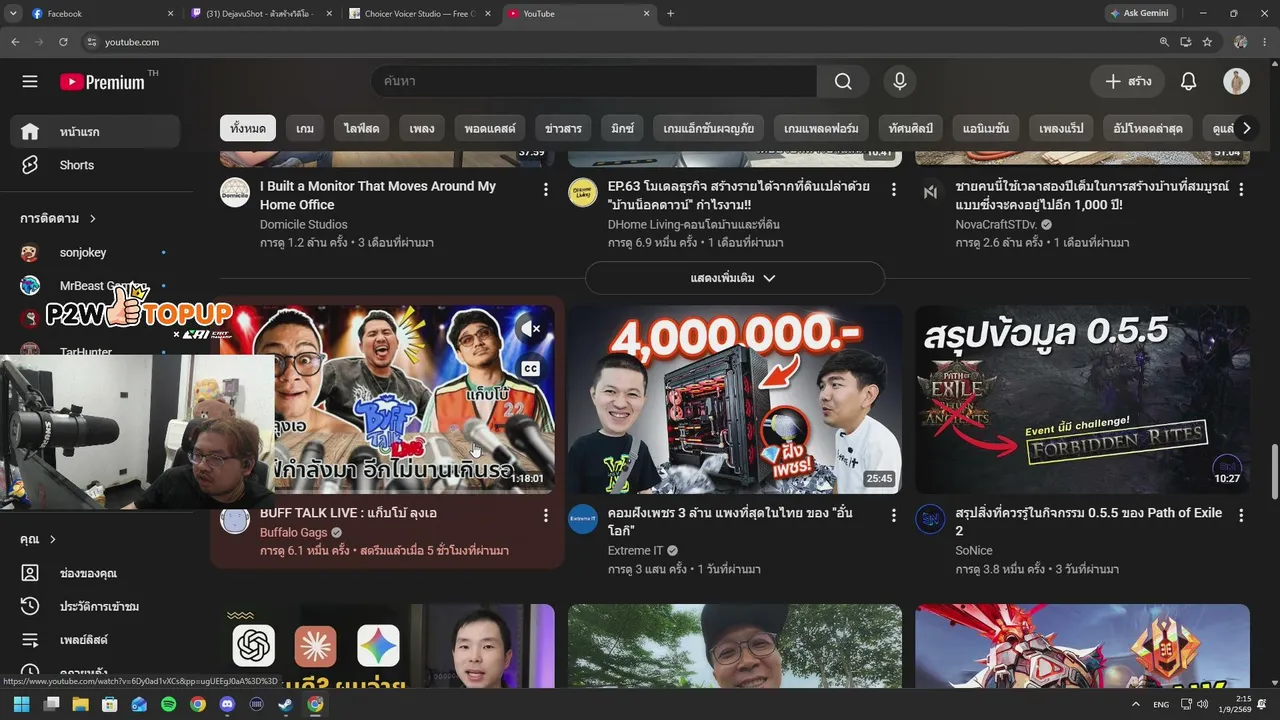The width and height of the screenshot is (1280, 720).
Task: Open options for EP.63 video
Action: pyautogui.click(x=893, y=189)
